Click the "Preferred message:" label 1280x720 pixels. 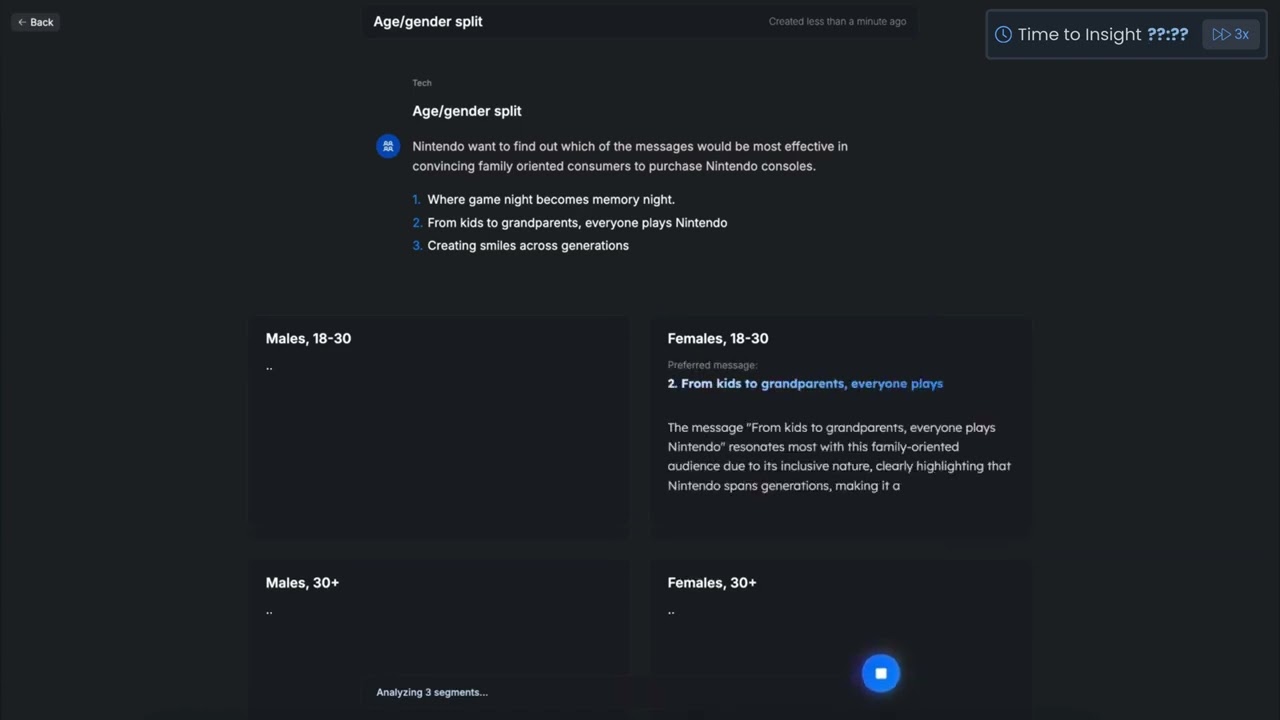pos(712,365)
